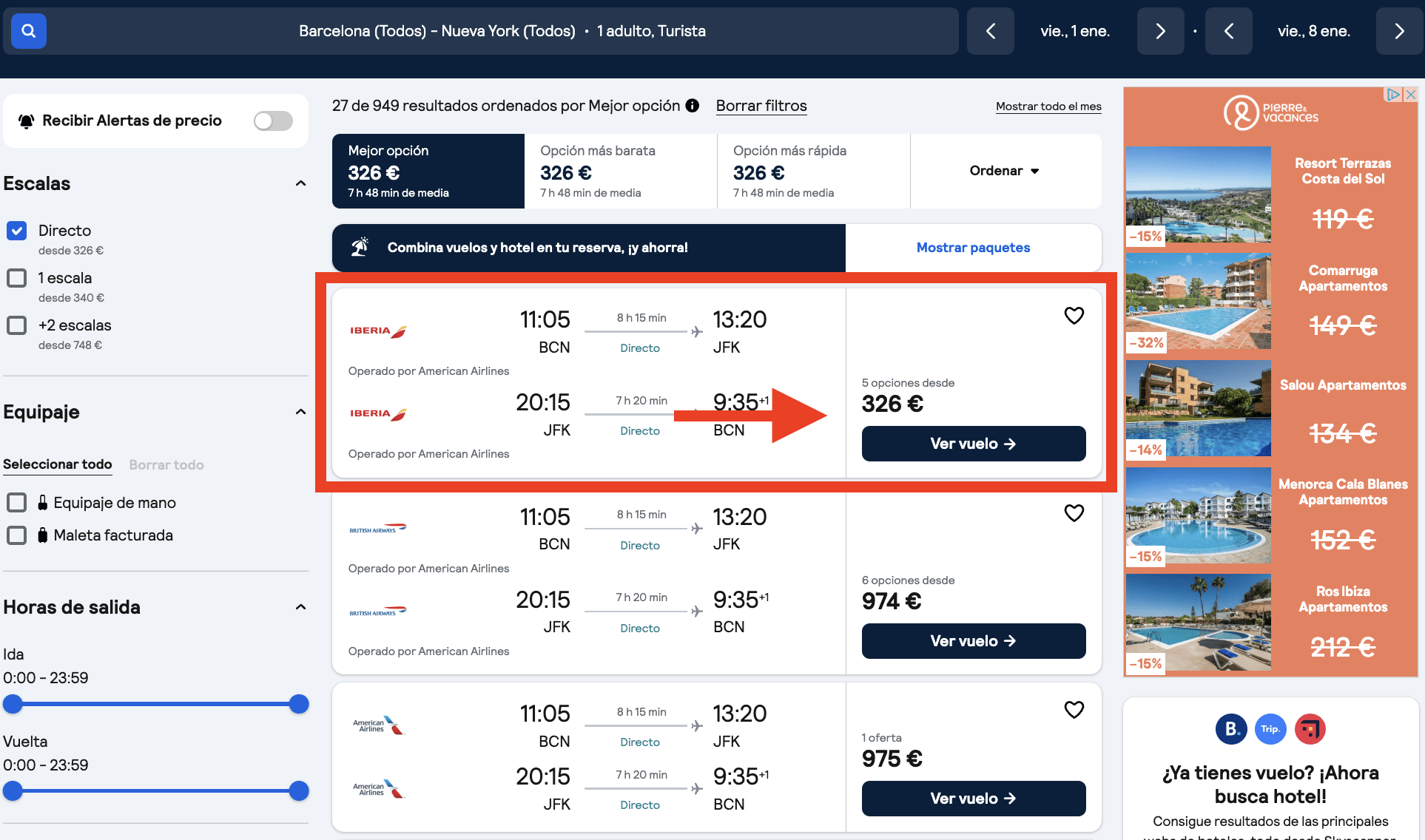Click the blue search magnifier icon
The image size is (1425, 840).
(x=29, y=31)
